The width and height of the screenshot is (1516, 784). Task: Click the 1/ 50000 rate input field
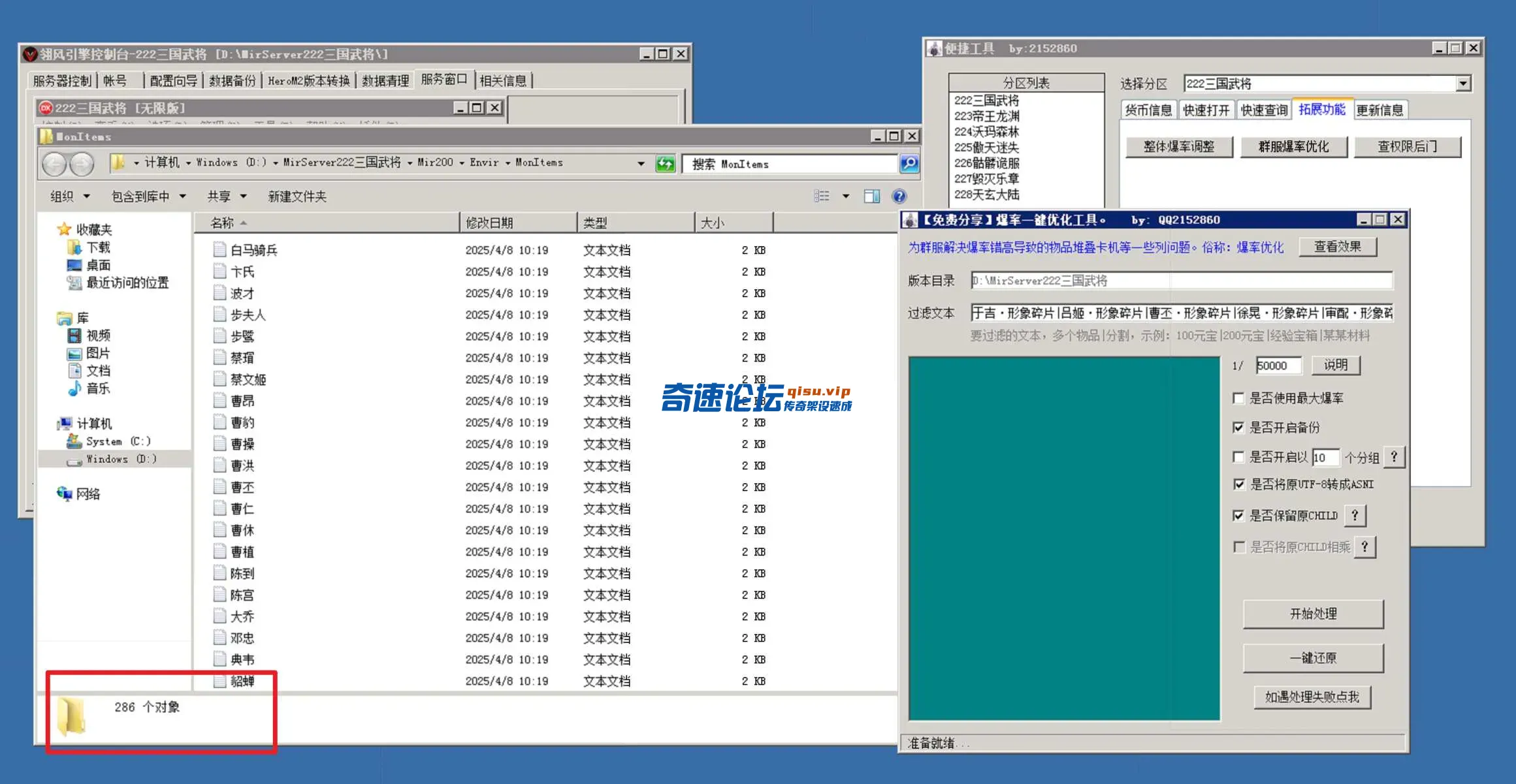click(x=1278, y=366)
